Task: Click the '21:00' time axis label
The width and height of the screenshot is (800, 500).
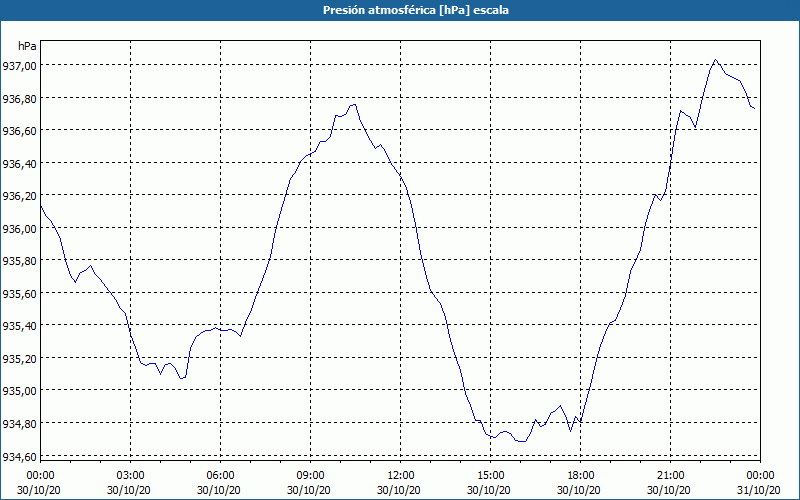Action: coord(670,476)
